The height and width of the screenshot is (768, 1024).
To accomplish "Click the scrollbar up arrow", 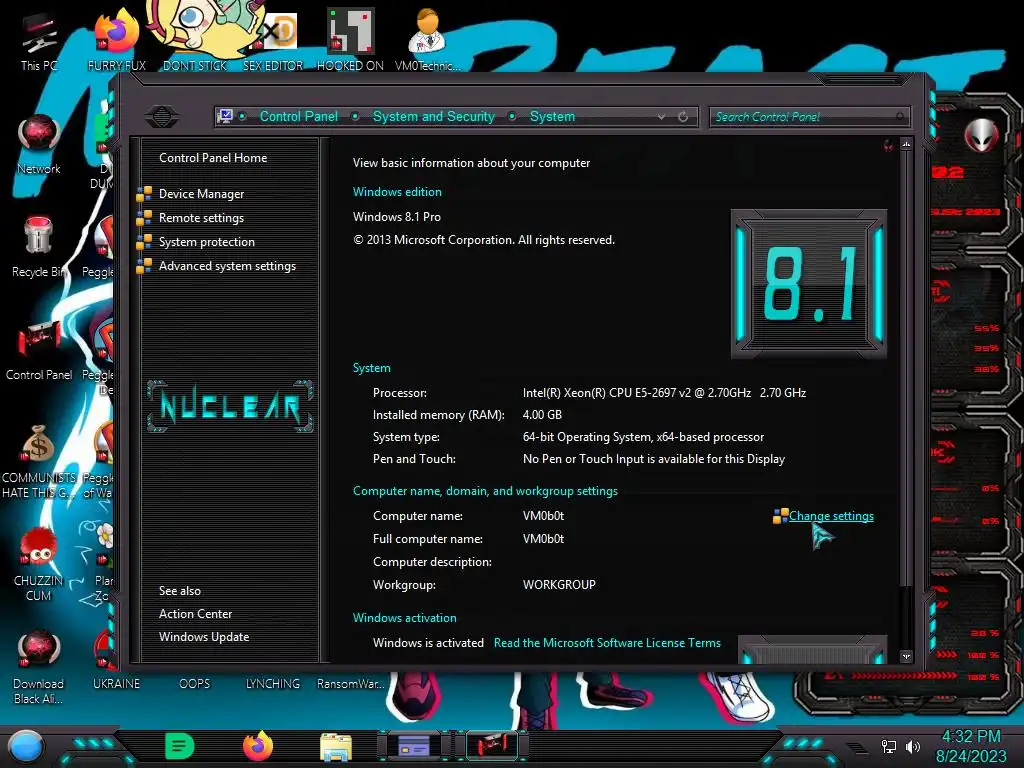I will [x=906, y=144].
